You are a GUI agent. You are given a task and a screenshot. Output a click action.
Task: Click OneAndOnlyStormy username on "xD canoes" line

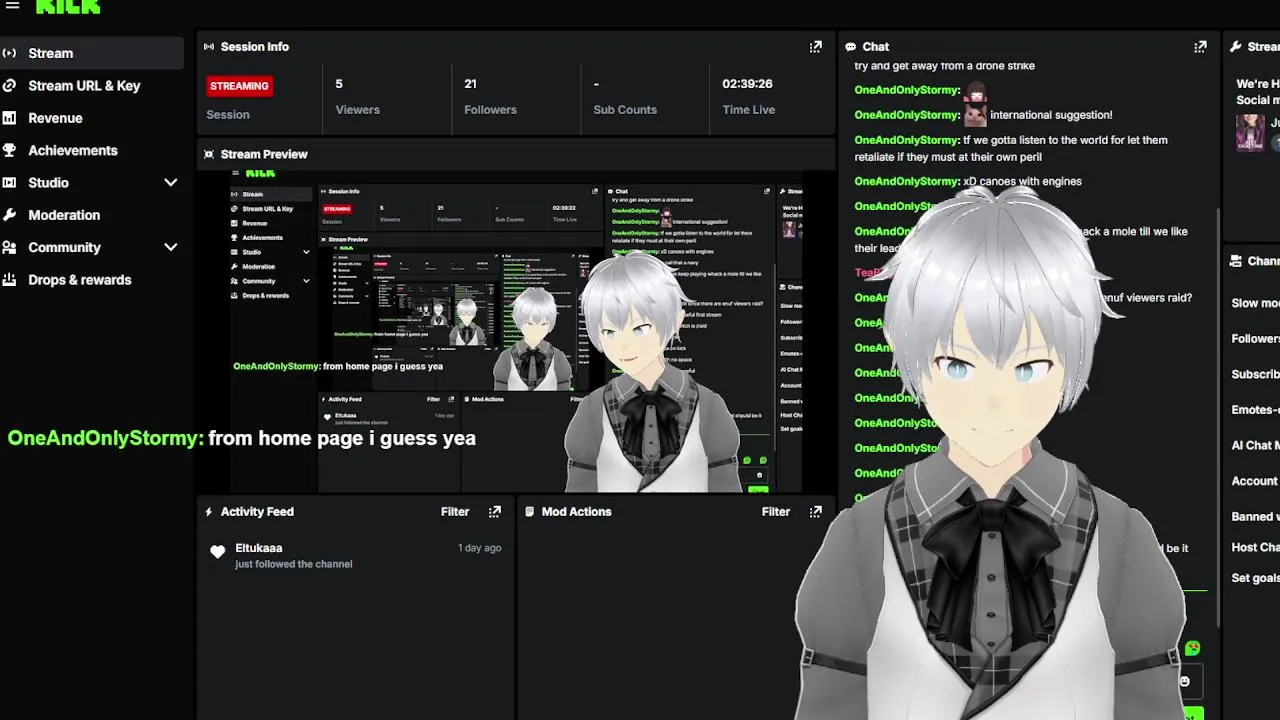coord(907,181)
